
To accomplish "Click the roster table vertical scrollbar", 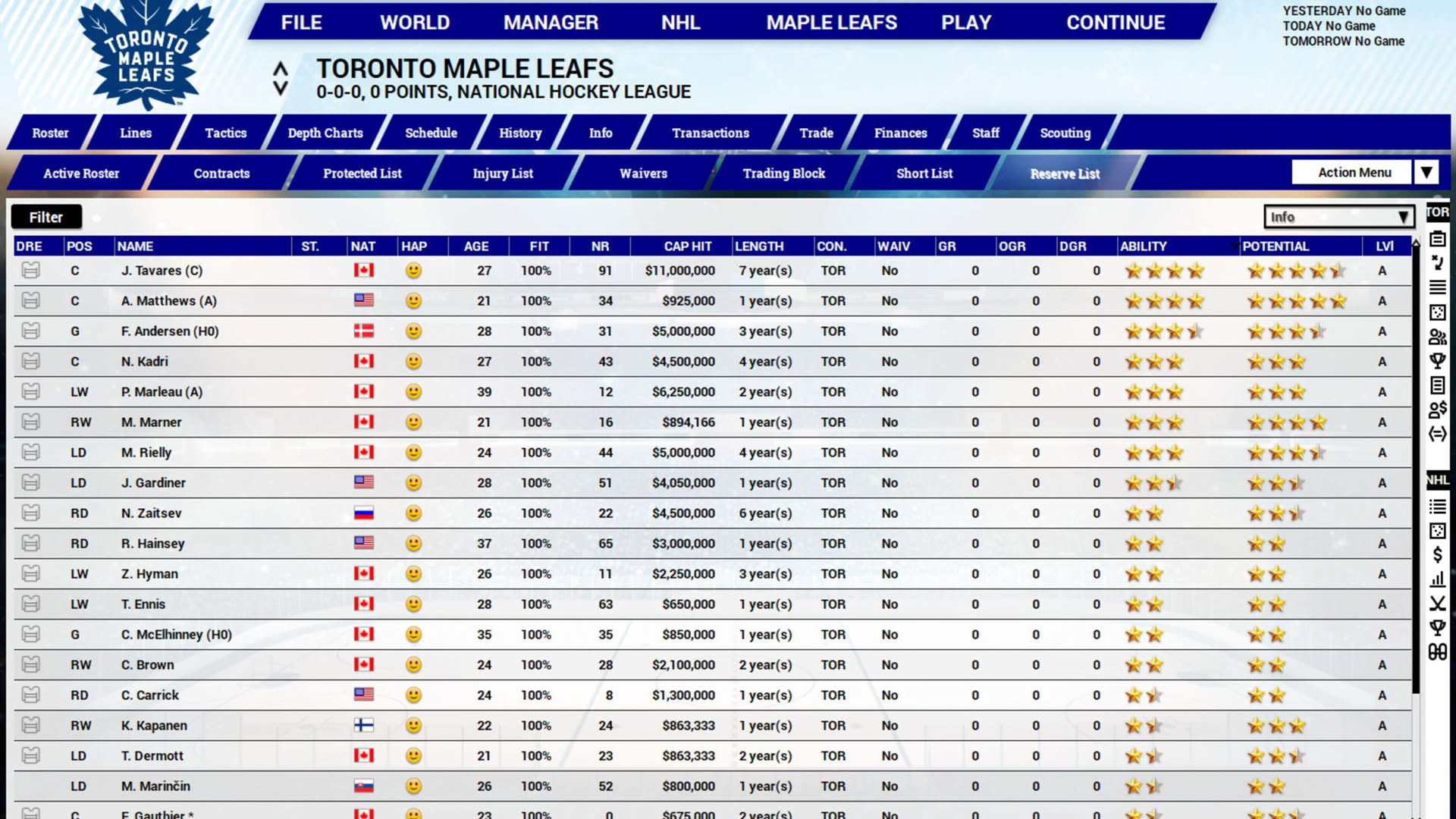I will click(x=1415, y=470).
